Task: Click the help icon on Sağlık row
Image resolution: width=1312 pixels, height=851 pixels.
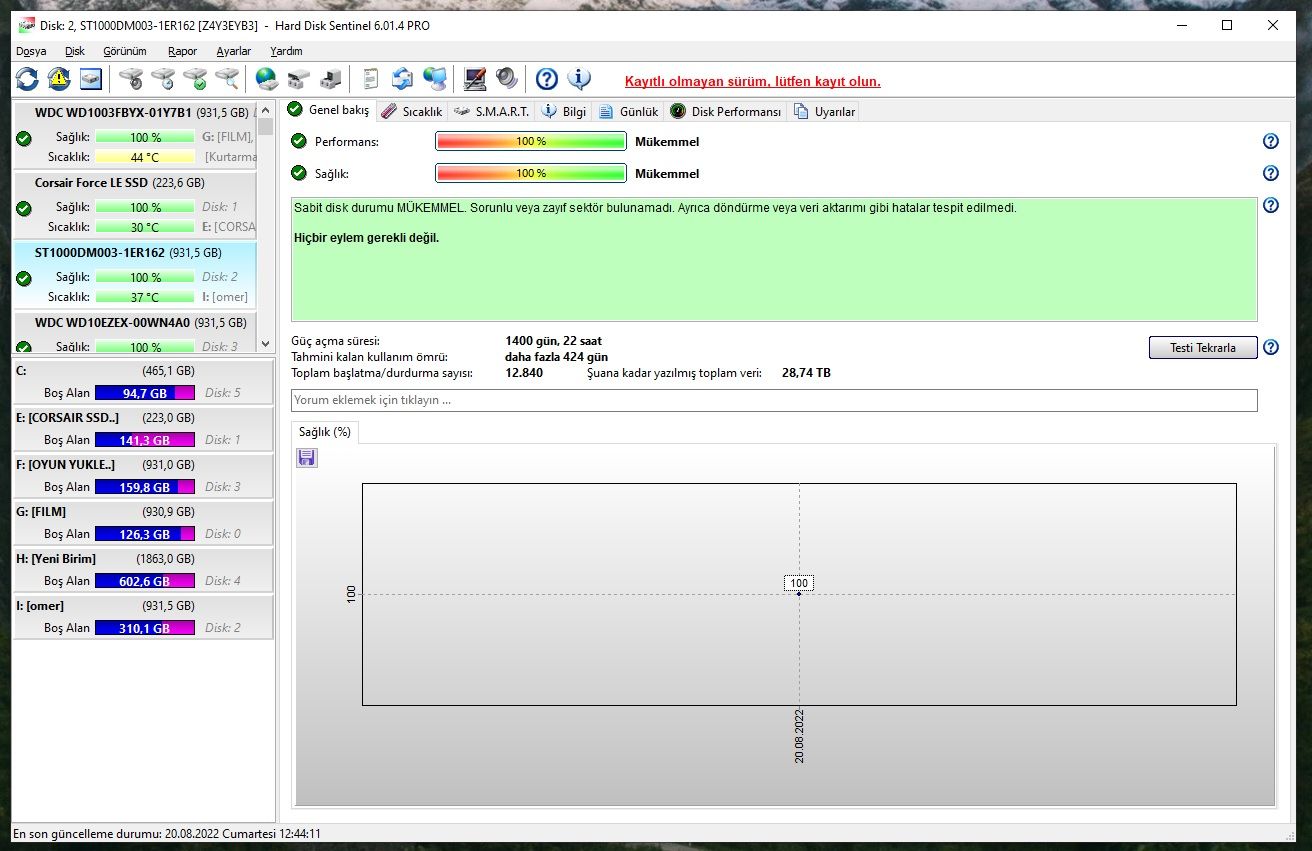Action: click(1271, 173)
